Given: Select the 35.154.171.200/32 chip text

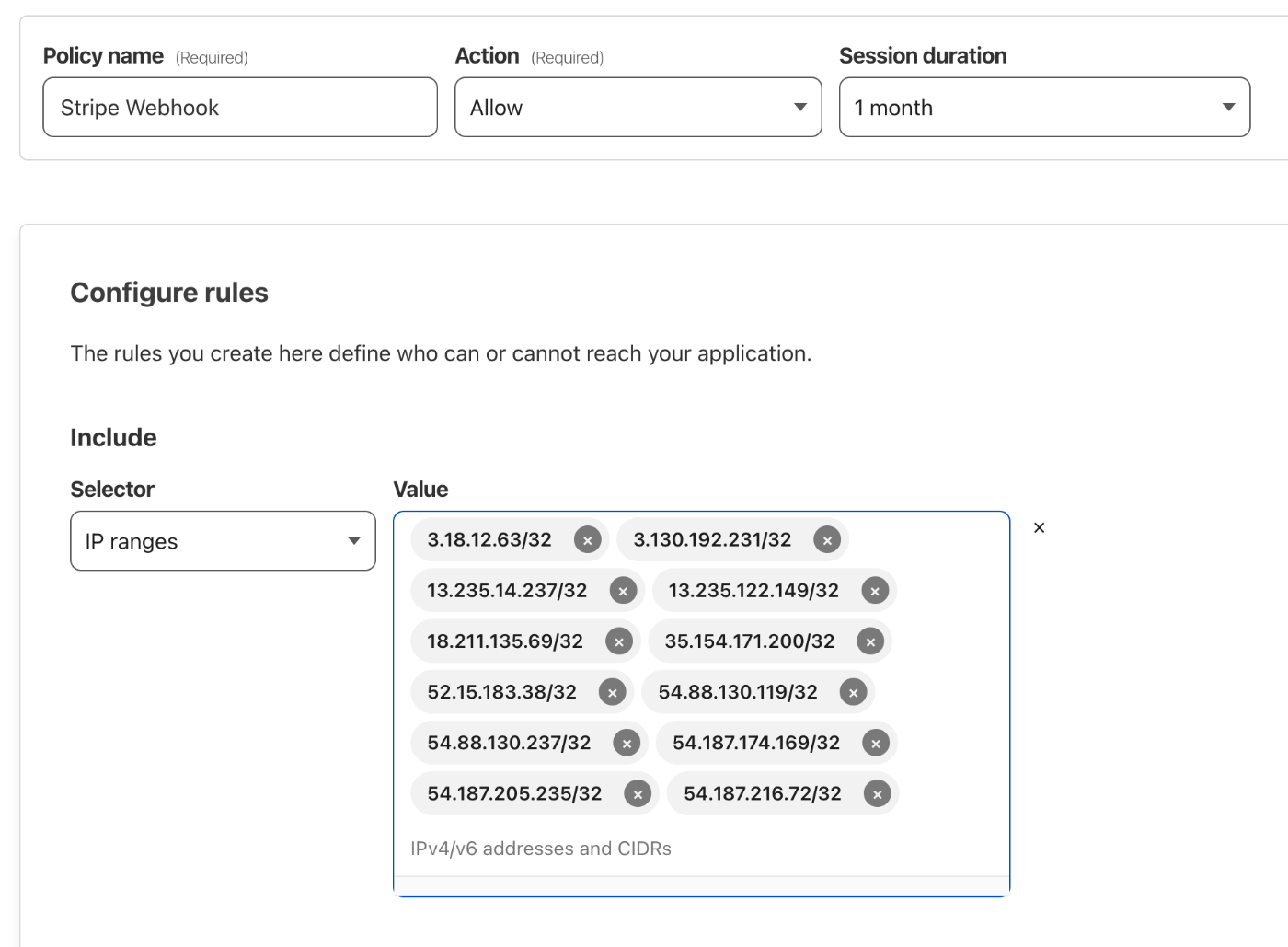Looking at the screenshot, I should click(750, 641).
